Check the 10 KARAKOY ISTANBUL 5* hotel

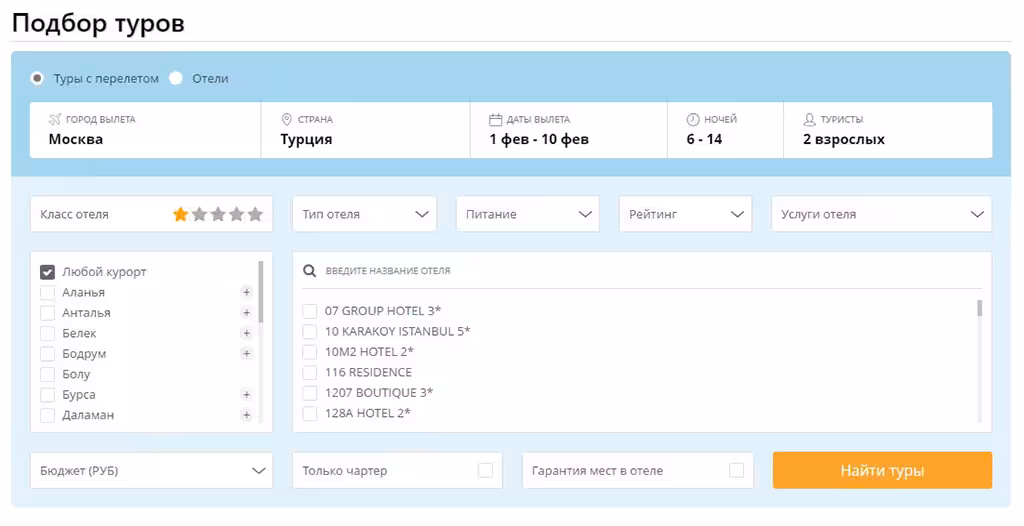coord(310,331)
